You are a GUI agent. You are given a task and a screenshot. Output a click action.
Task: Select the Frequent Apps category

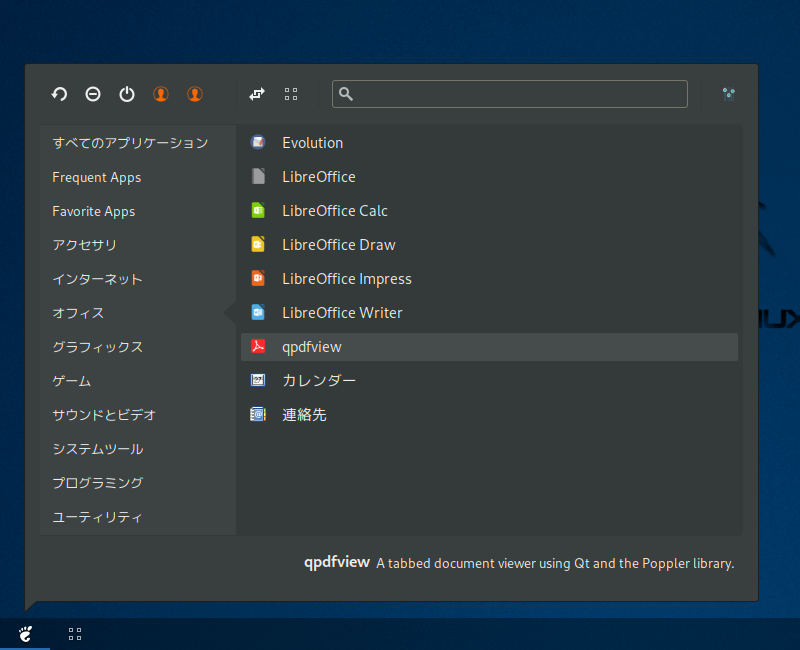pos(138,177)
